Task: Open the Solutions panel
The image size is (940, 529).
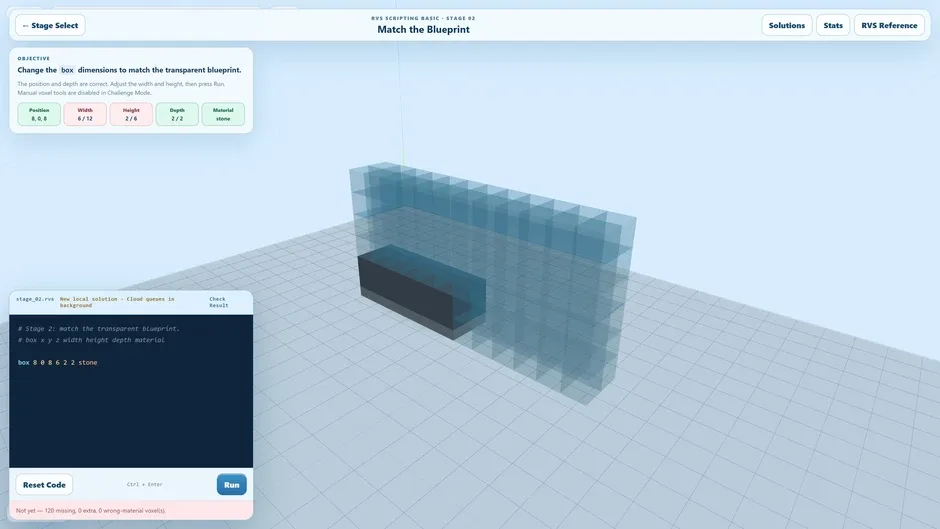Action: click(x=787, y=25)
